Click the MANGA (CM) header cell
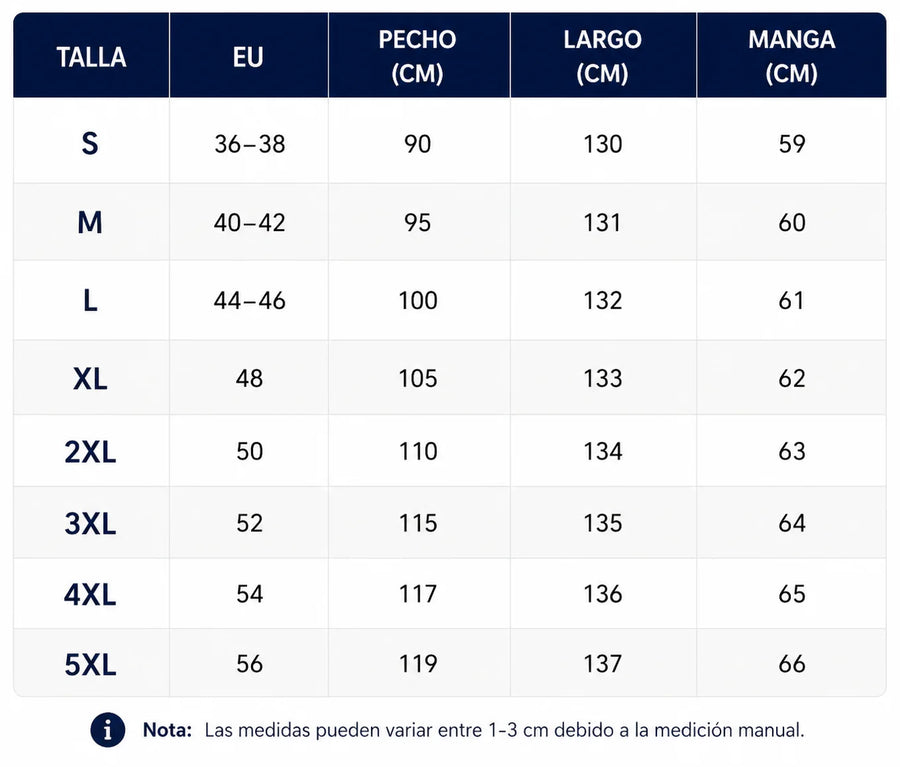Viewport: 900px width, 767px height. pyautogui.click(x=792, y=56)
